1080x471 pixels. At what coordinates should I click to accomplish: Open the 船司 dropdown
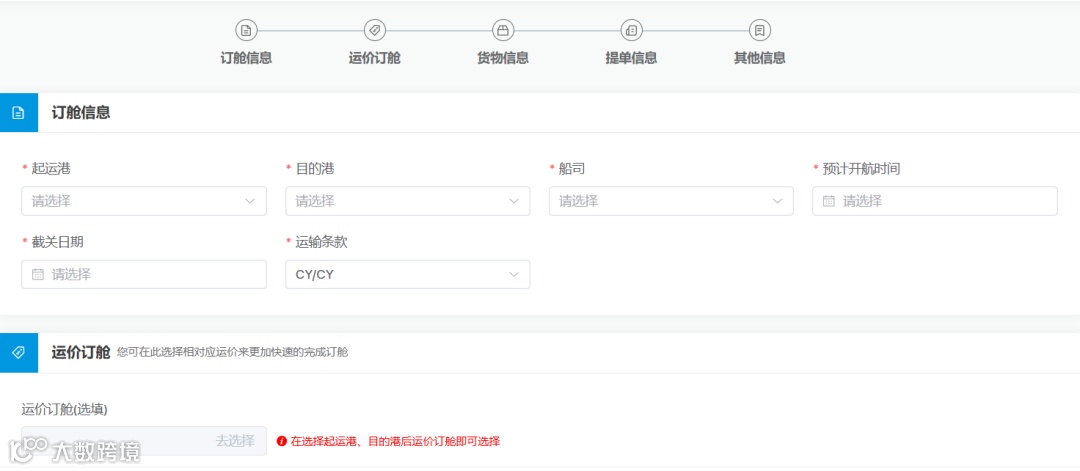(x=671, y=201)
